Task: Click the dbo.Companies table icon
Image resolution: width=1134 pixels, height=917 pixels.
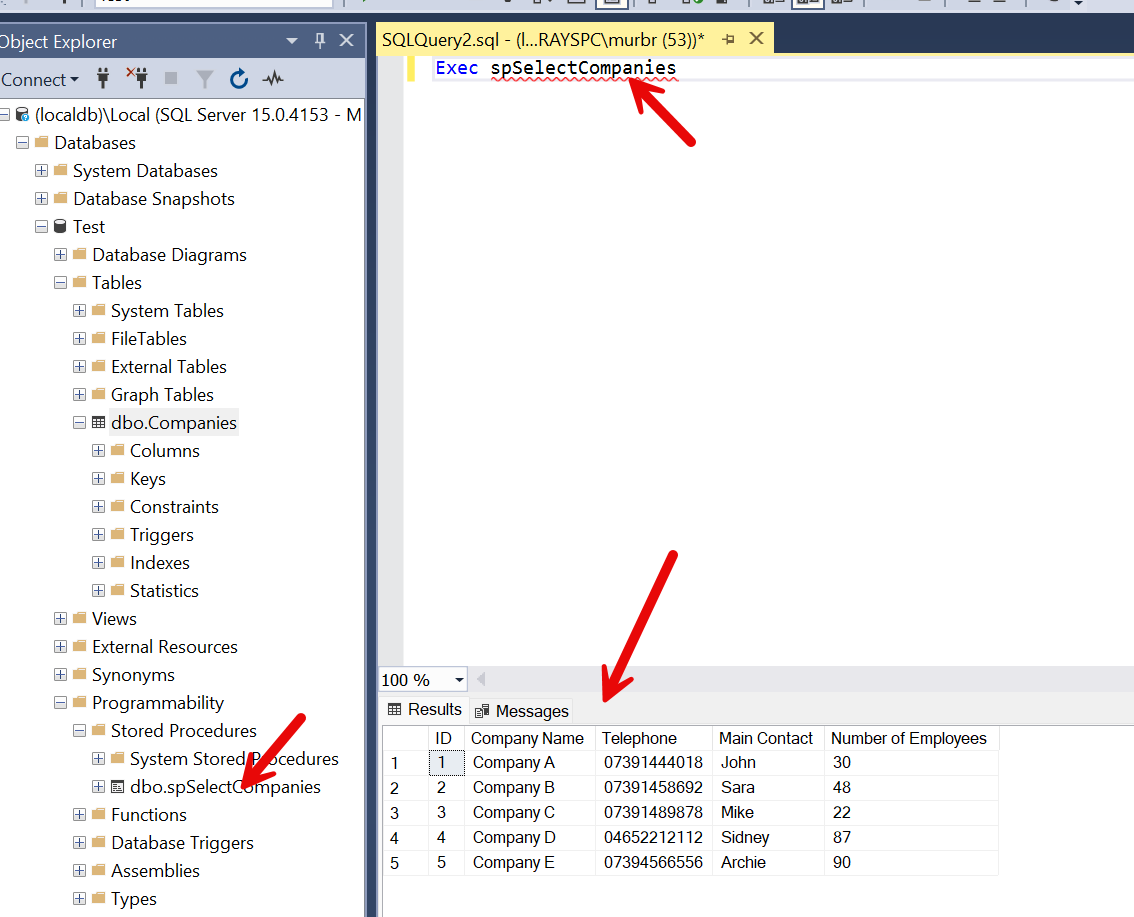Action: tap(98, 422)
